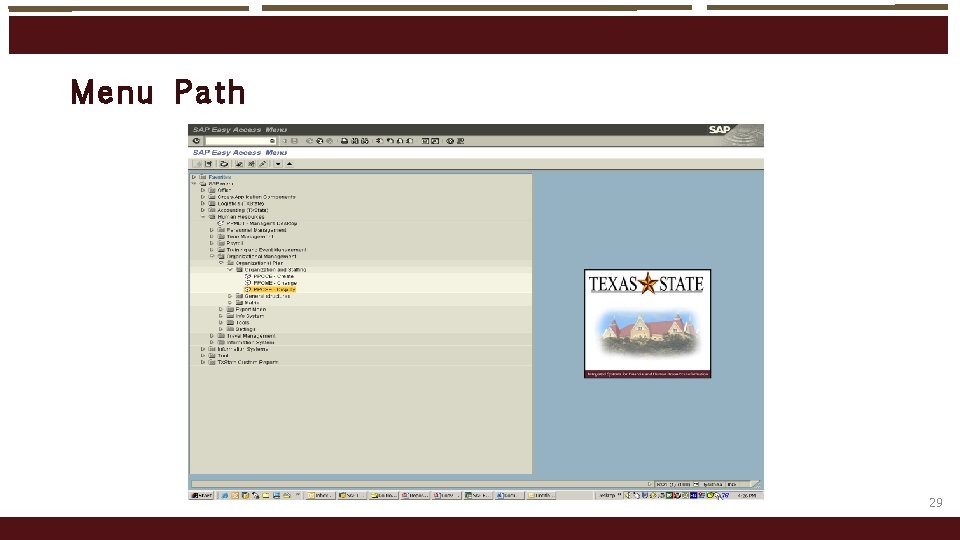The image size is (960, 540).
Task: Click the transaction icon beside PPOCE - Create
Action: pyautogui.click(x=248, y=276)
